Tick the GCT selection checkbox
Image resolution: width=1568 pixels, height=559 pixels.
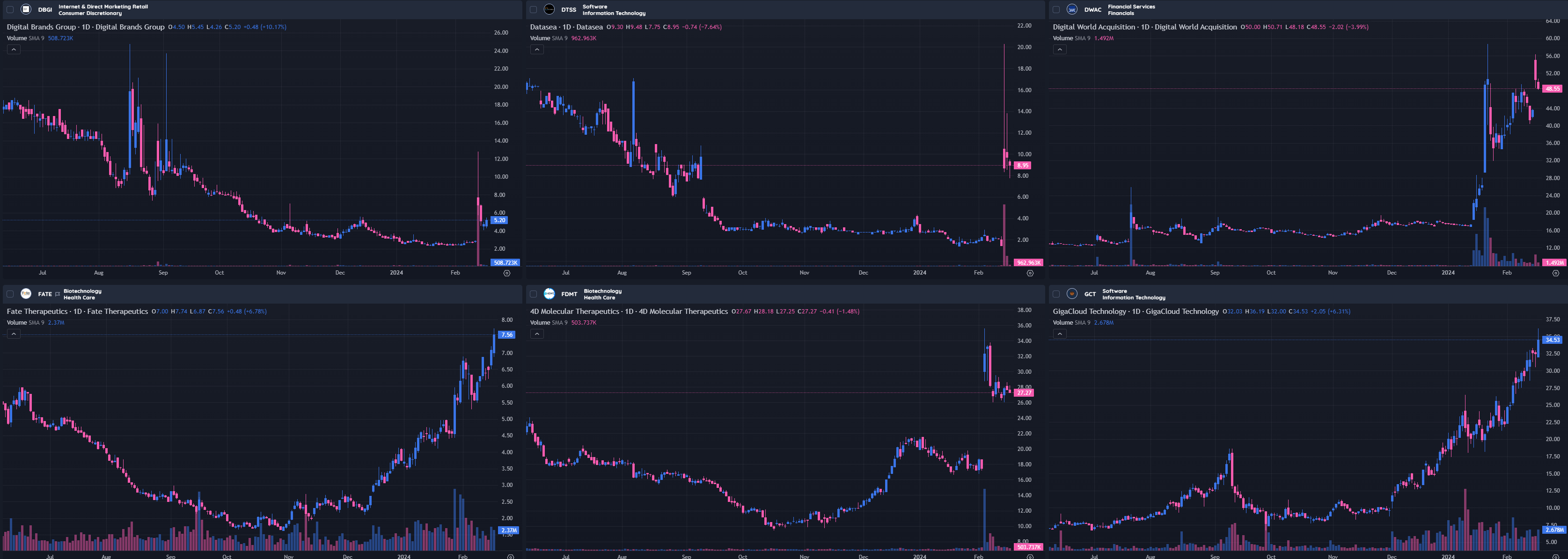pyautogui.click(x=1056, y=294)
